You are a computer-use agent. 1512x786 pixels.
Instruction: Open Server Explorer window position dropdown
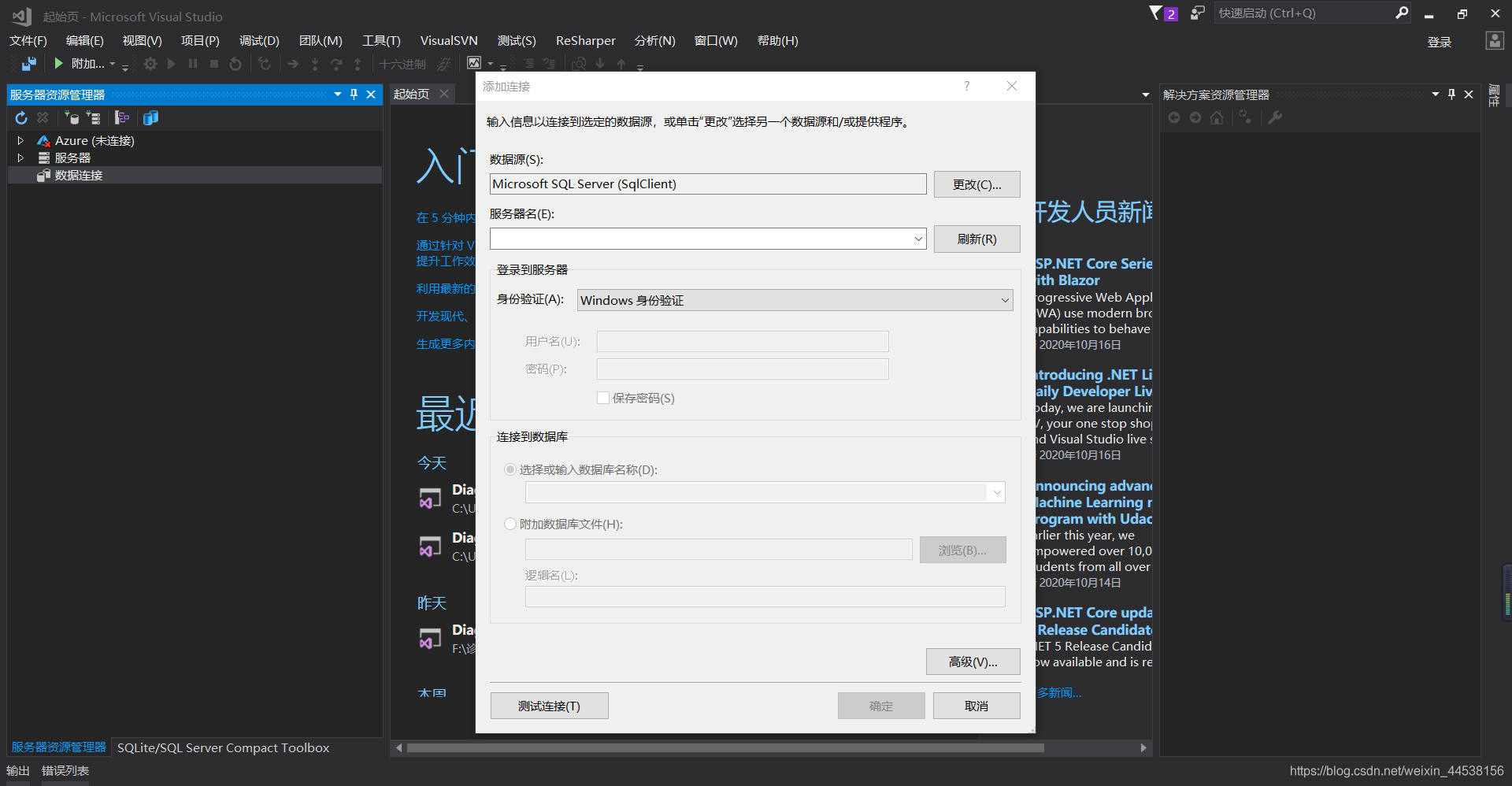tap(338, 95)
